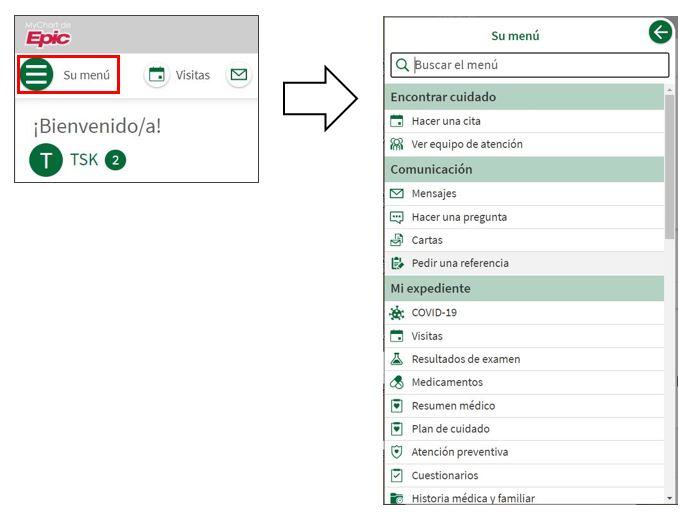Click the Cuestionarios checklist icon
The height and width of the screenshot is (520, 695).
(x=397, y=475)
